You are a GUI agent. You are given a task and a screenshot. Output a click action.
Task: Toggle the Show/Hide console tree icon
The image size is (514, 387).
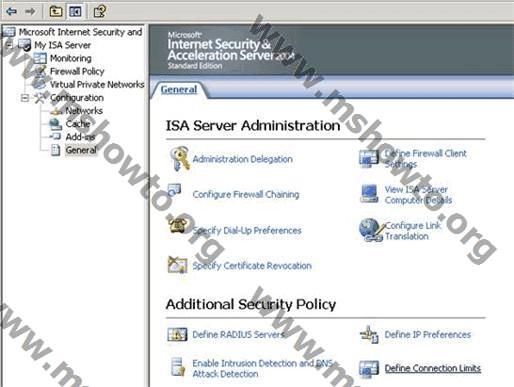click(x=75, y=12)
